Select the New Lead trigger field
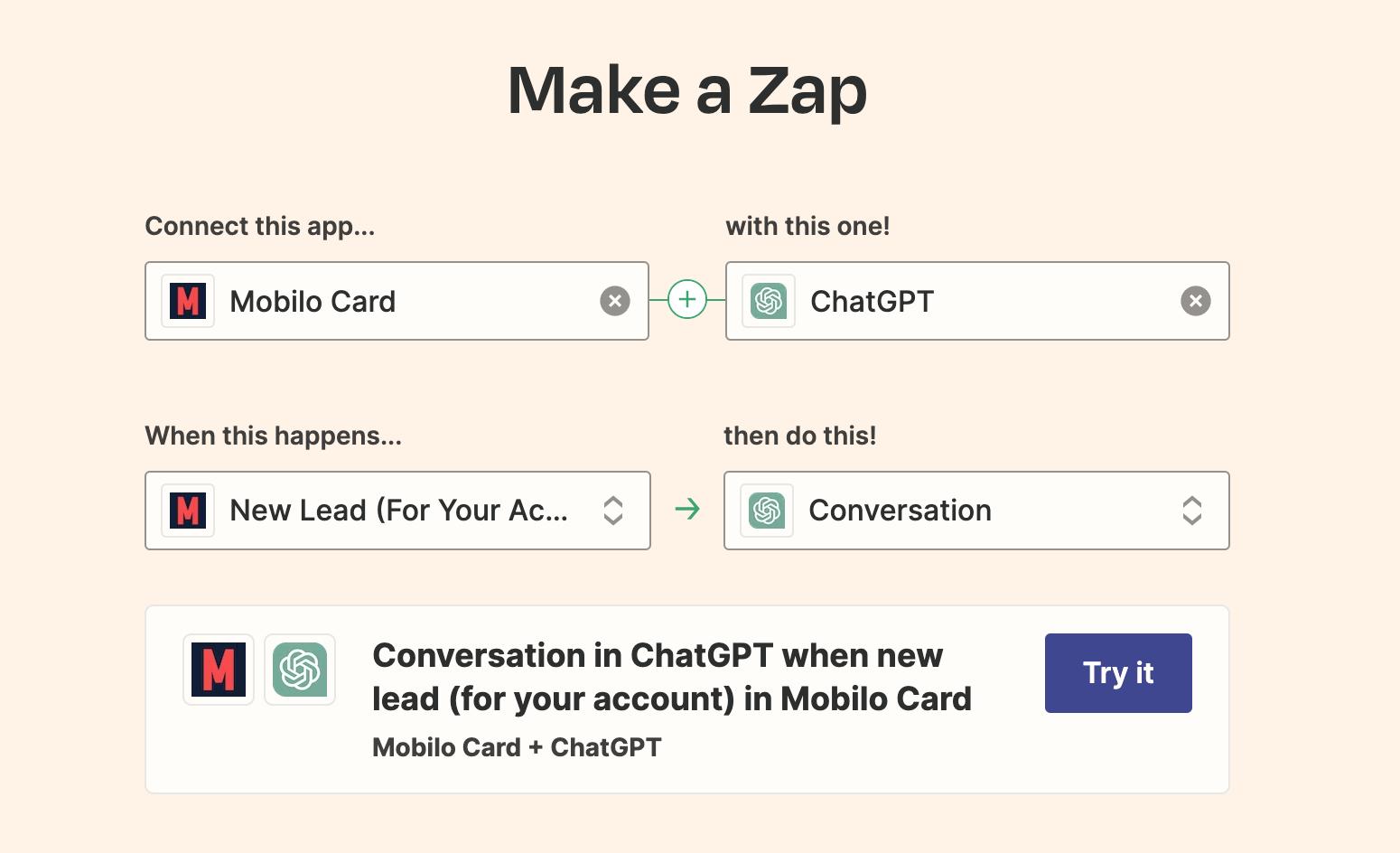This screenshot has height=853, width=1400. (397, 510)
